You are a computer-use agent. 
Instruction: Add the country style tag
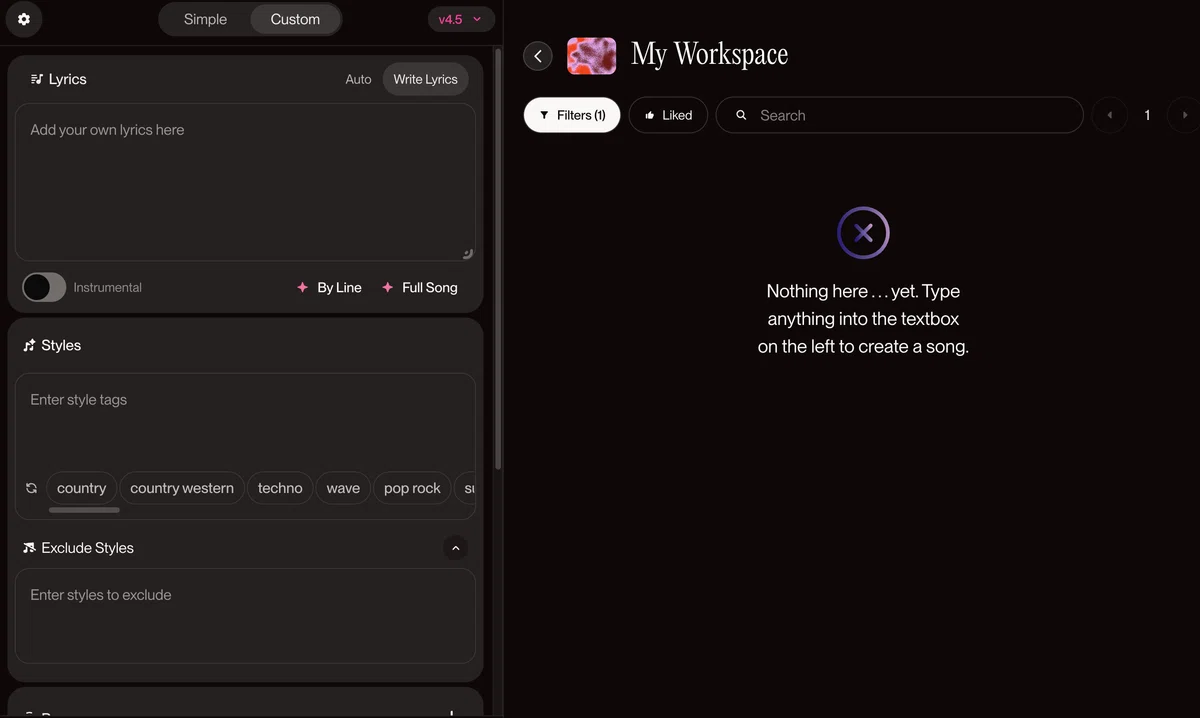click(x=81, y=488)
